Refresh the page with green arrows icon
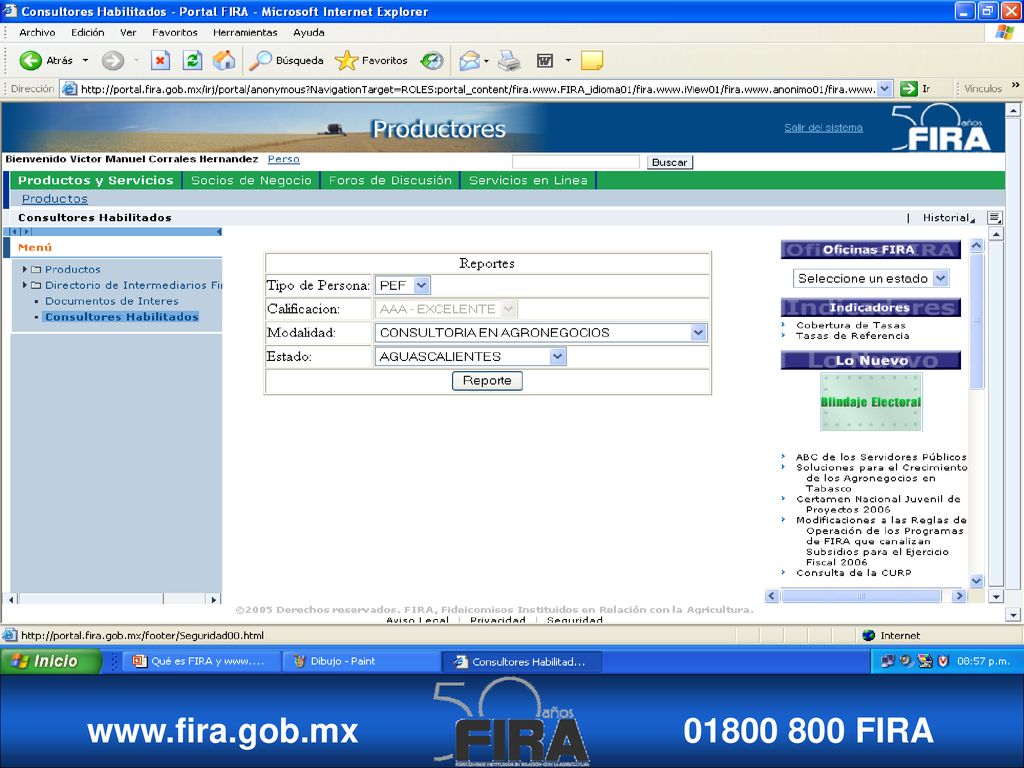This screenshot has width=1024, height=768. click(192, 61)
